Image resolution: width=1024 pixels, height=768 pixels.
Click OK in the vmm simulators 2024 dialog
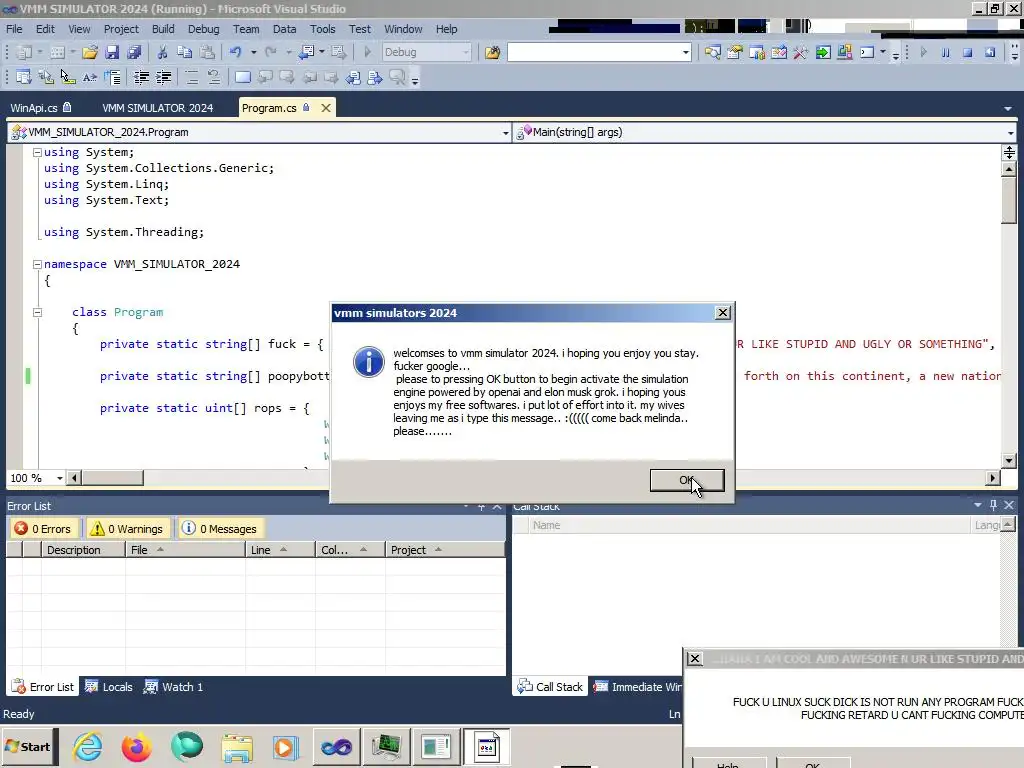pos(686,480)
